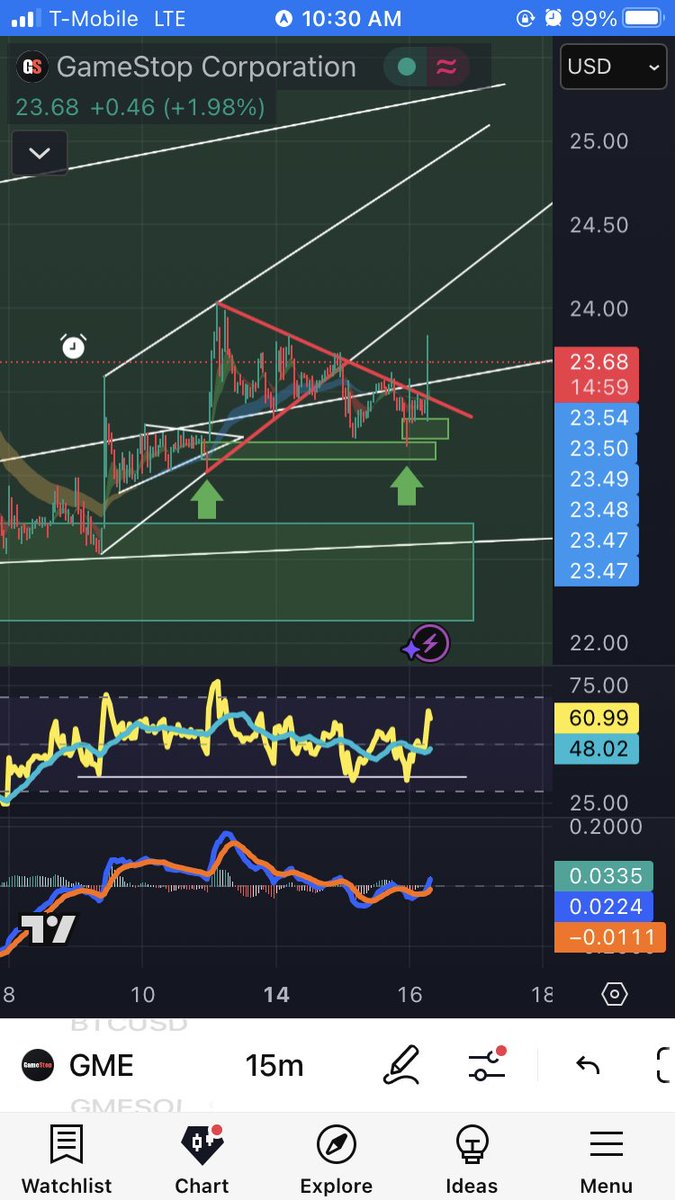Tap the blue 23.49 price label
675x1200 pixels.
[596, 479]
